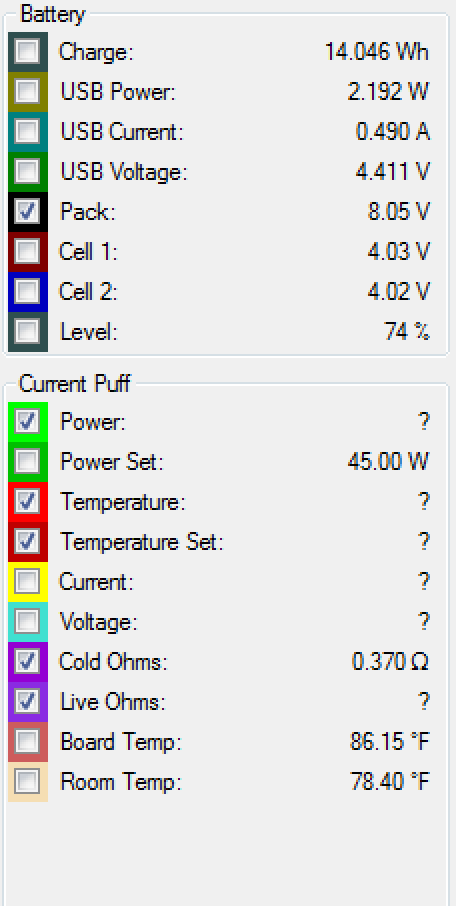Enable the USB Voltage checkbox

click(27, 172)
